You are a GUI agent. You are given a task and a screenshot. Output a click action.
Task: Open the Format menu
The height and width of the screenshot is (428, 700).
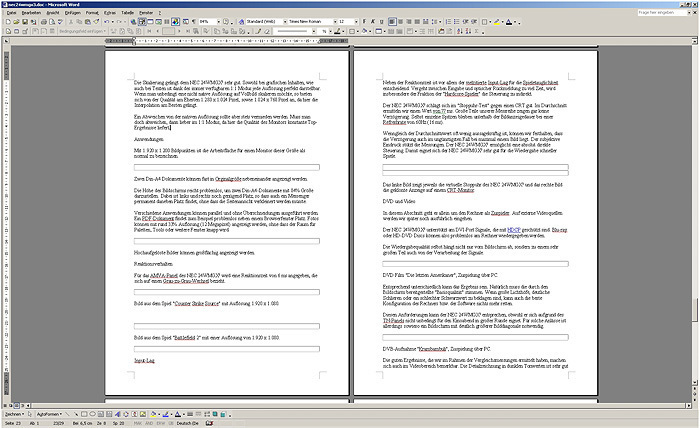click(x=92, y=13)
